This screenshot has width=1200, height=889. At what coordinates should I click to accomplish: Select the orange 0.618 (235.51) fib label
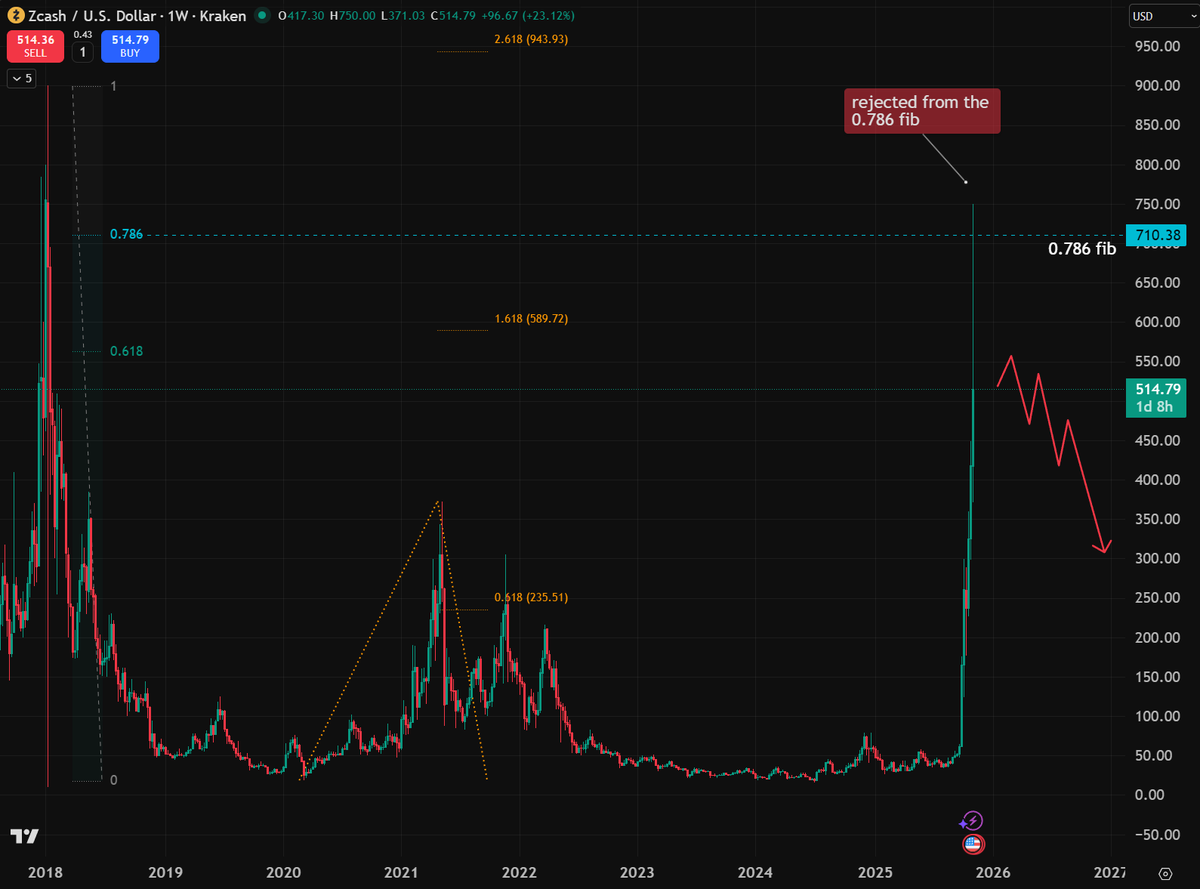pyautogui.click(x=531, y=597)
